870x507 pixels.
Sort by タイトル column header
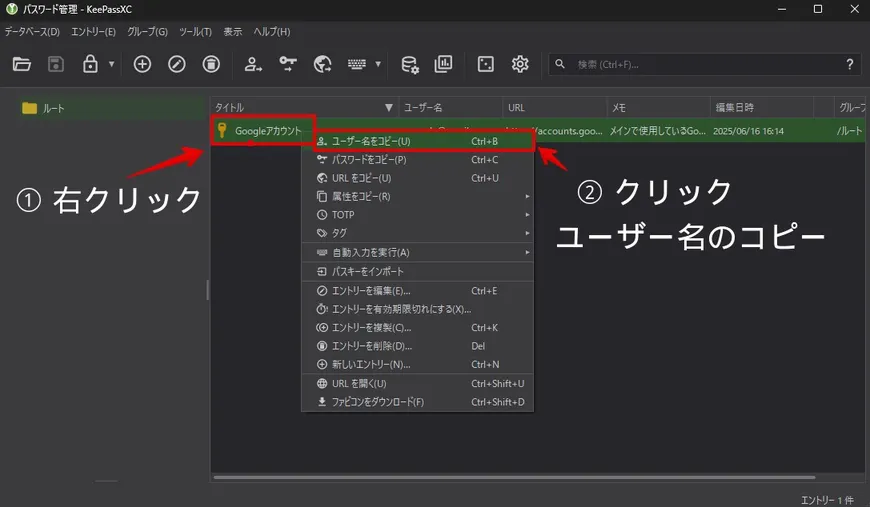[304, 108]
